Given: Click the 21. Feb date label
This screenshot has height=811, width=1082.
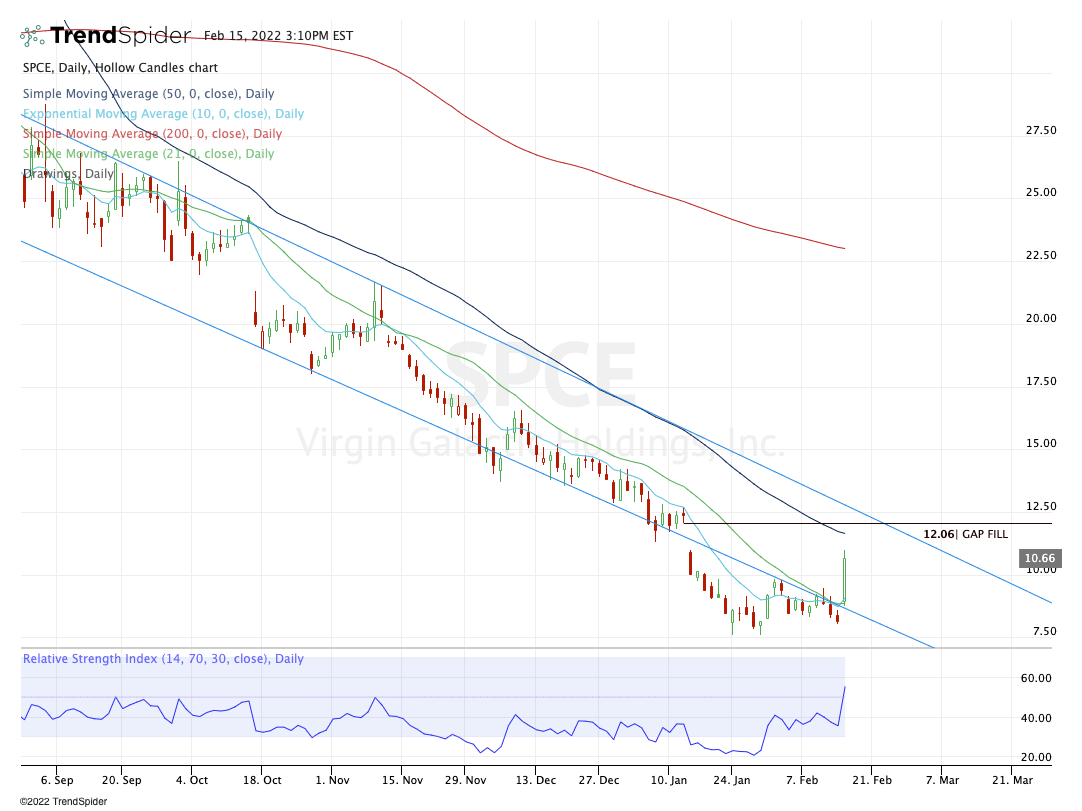Looking at the screenshot, I should pos(872,780).
